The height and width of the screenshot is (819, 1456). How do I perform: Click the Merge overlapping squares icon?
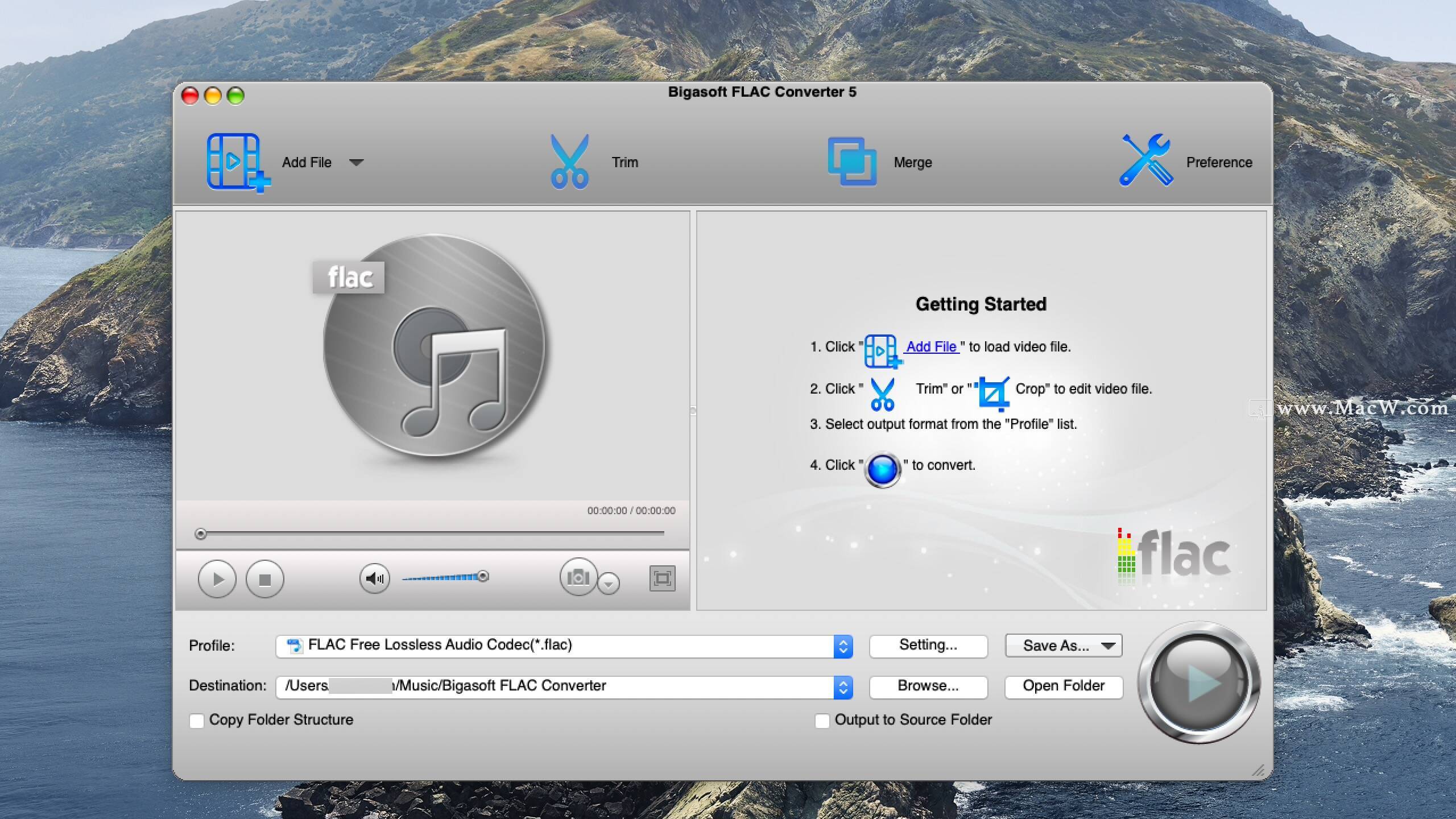point(852,162)
